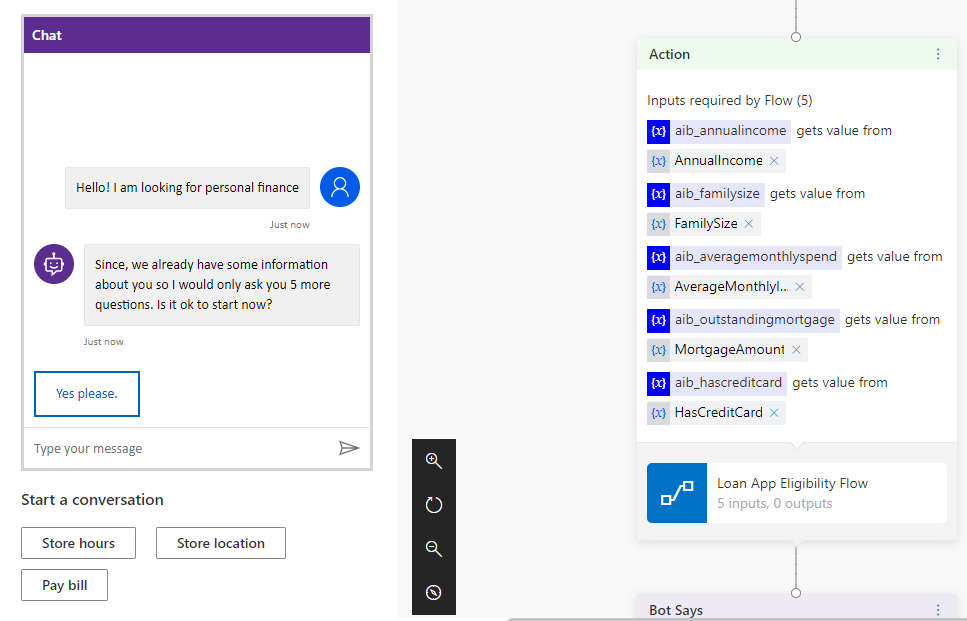The height and width of the screenshot is (621, 967).
Task: Click the zoom in canvas icon
Action: pyautogui.click(x=433, y=460)
